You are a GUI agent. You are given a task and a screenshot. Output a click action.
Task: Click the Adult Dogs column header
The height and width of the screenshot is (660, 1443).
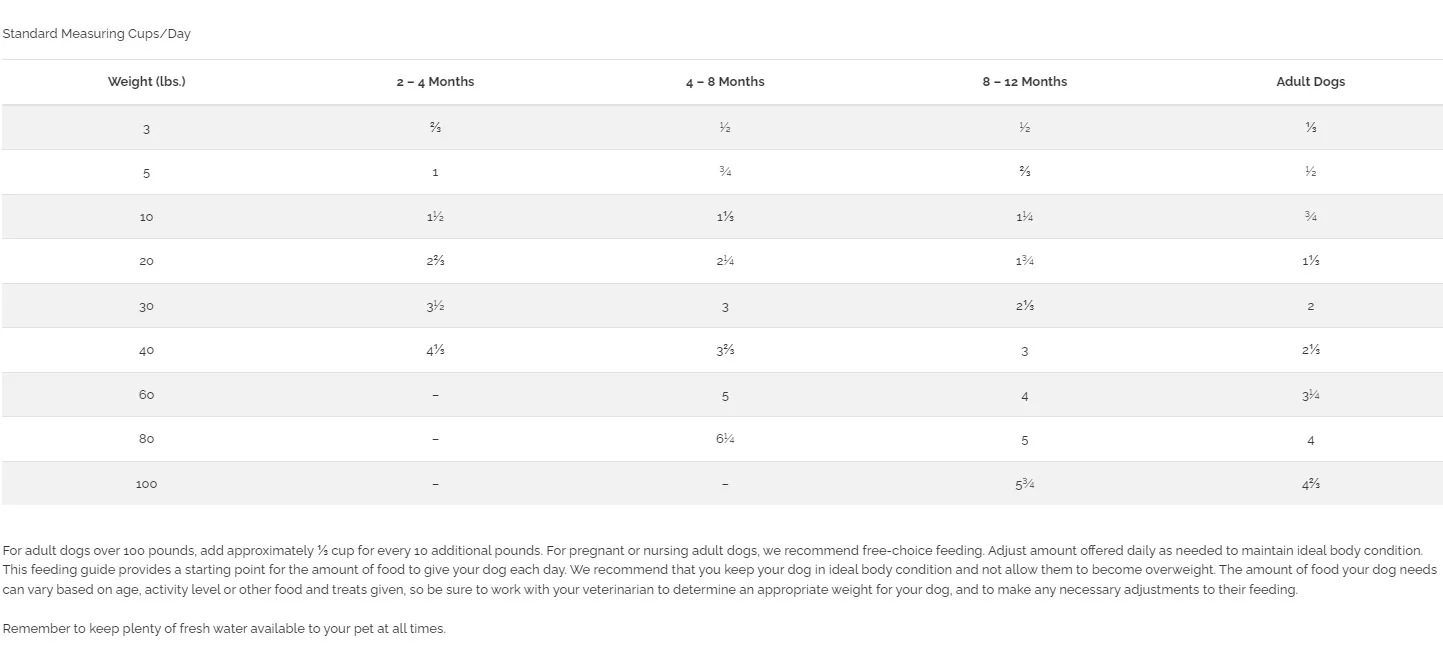[1310, 82]
